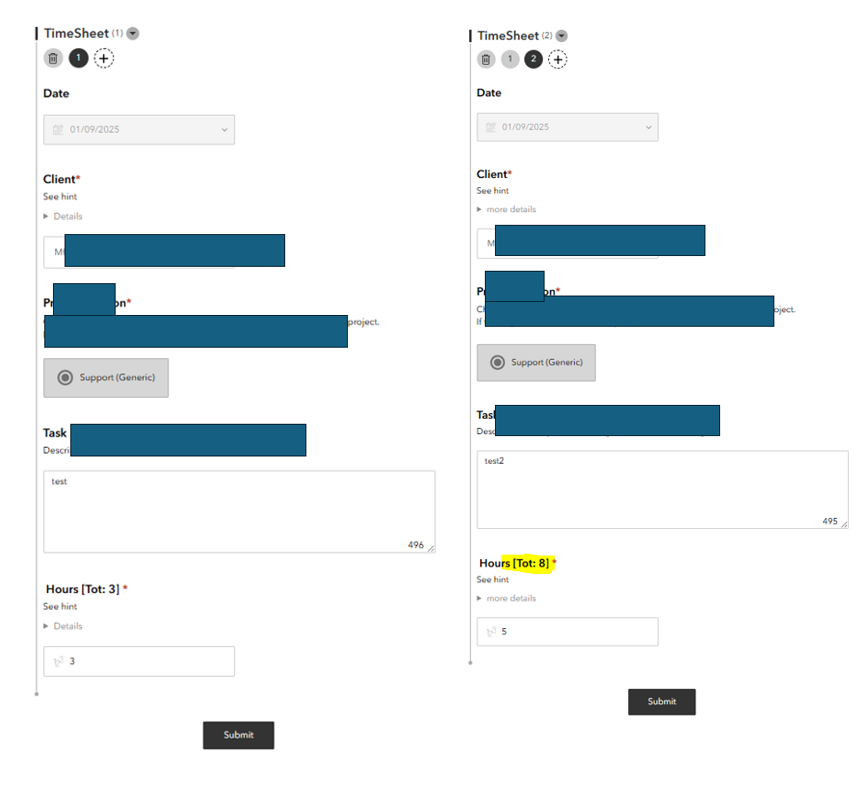This screenshot has width=862, height=792.
Task: Click the plus icon beside page 2 on TimeSheet (2)
Action: click(558, 59)
